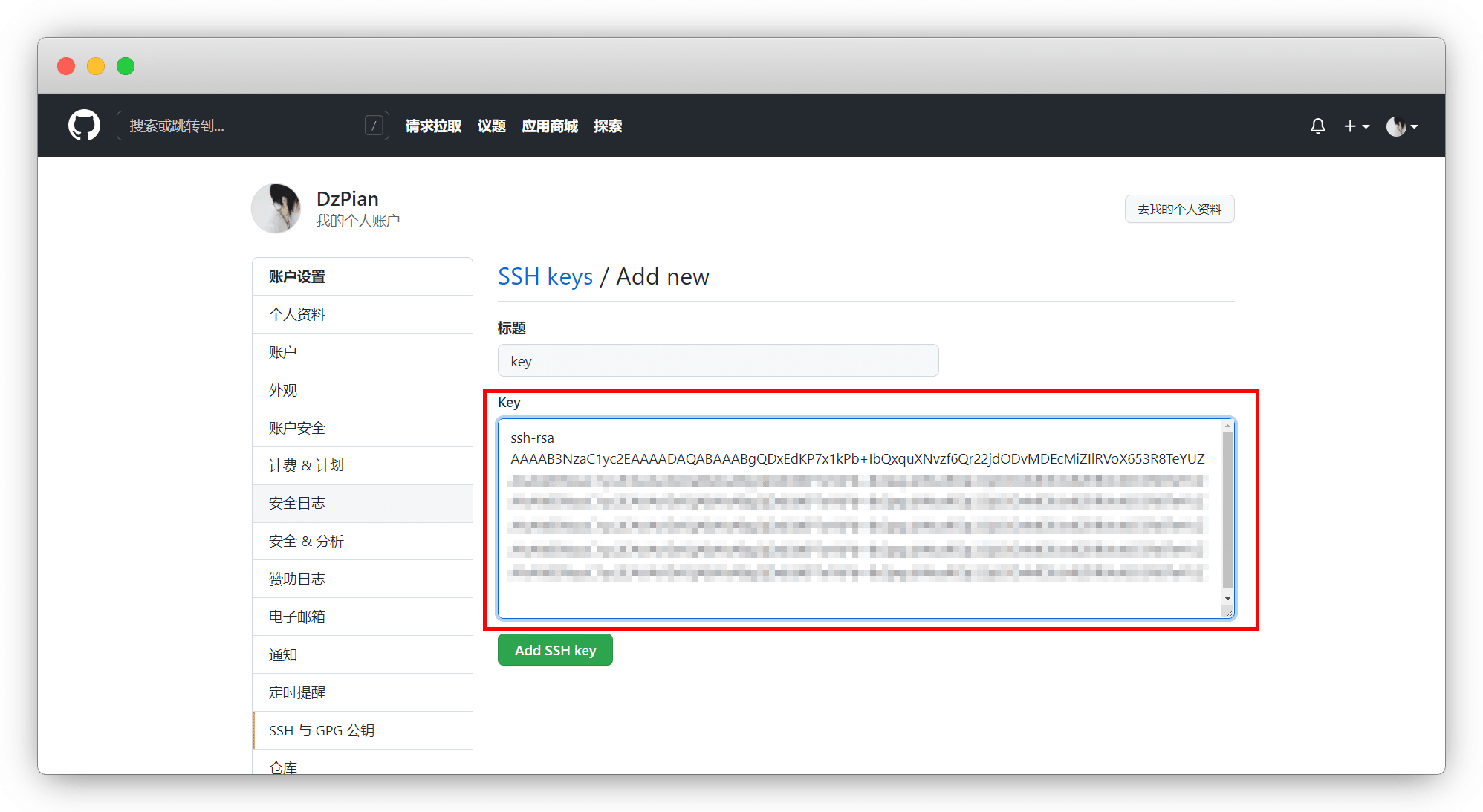Expand the user avatar menu
This screenshot has height=812, width=1483.
[1401, 126]
